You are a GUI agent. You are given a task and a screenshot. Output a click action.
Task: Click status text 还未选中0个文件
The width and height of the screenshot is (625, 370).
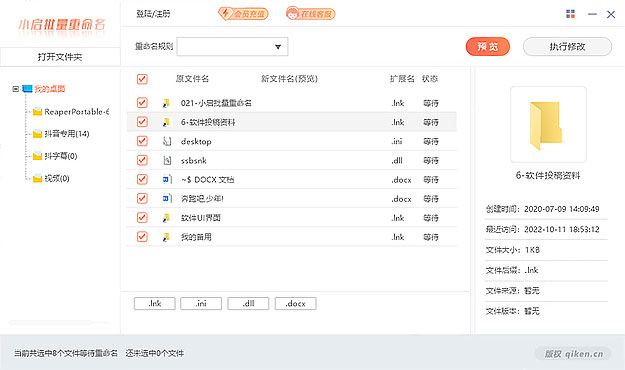pyautogui.click(x=155, y=353)
